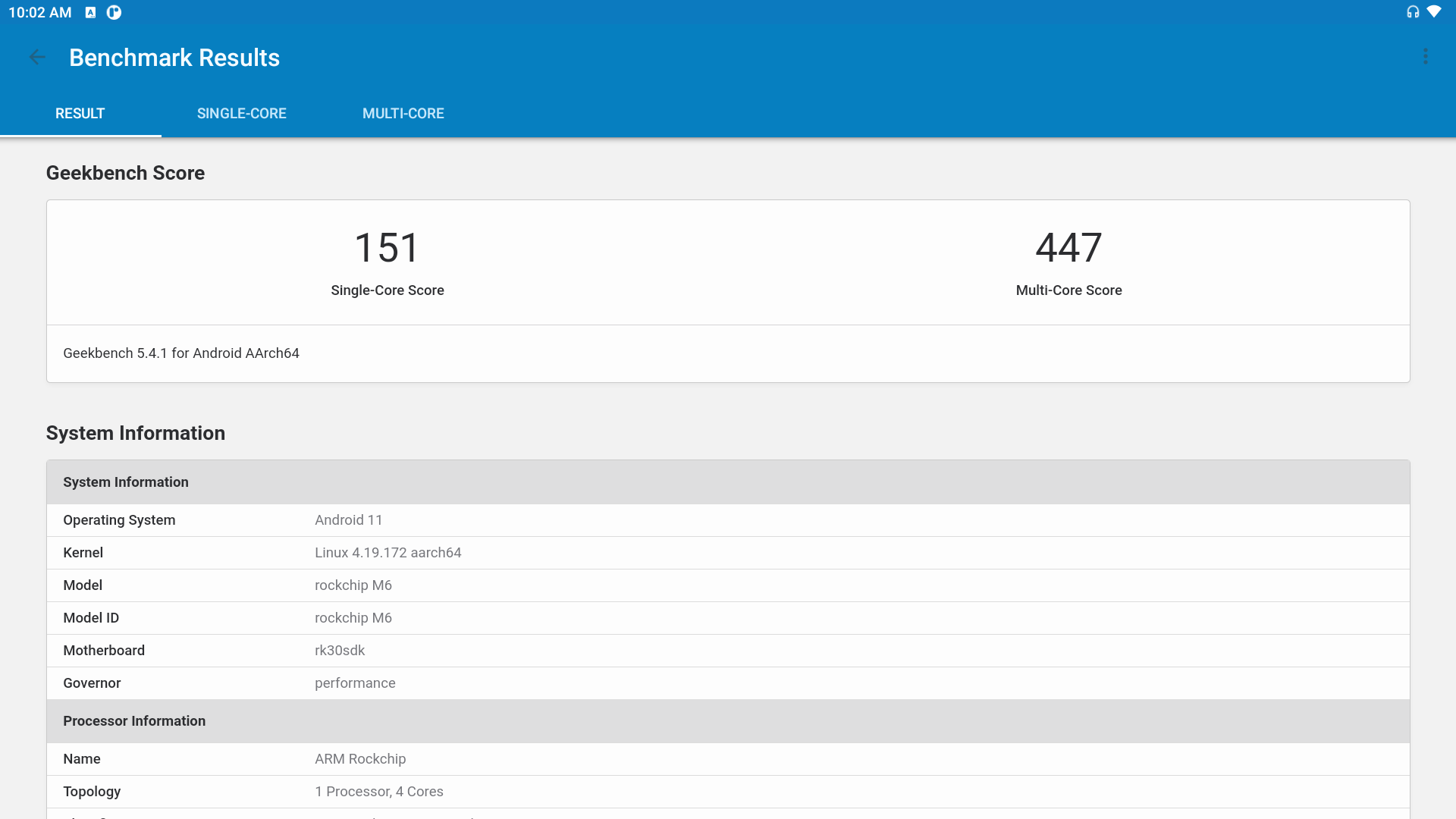
Task: Select the Linux 4.19.172 aarch64 value
Action: coord(388,553)
